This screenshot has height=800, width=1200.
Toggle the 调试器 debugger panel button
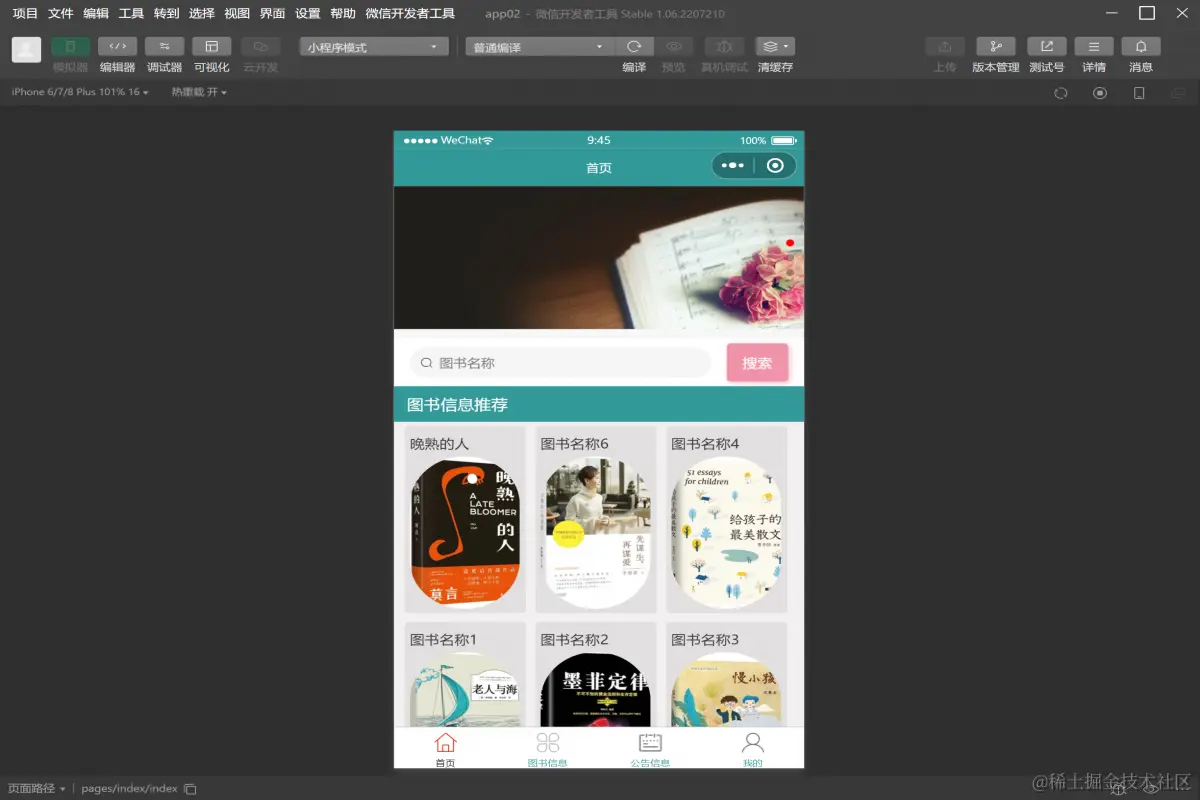click(164, 47)
